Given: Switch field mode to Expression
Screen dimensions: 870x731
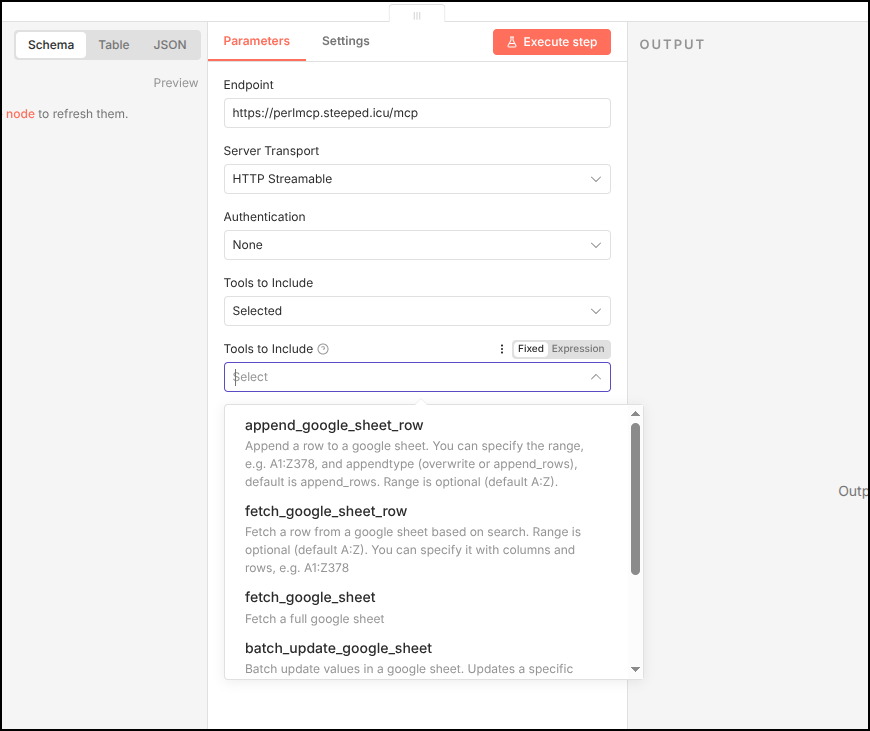Looking at the screenshot, I should tap(578, 349).
